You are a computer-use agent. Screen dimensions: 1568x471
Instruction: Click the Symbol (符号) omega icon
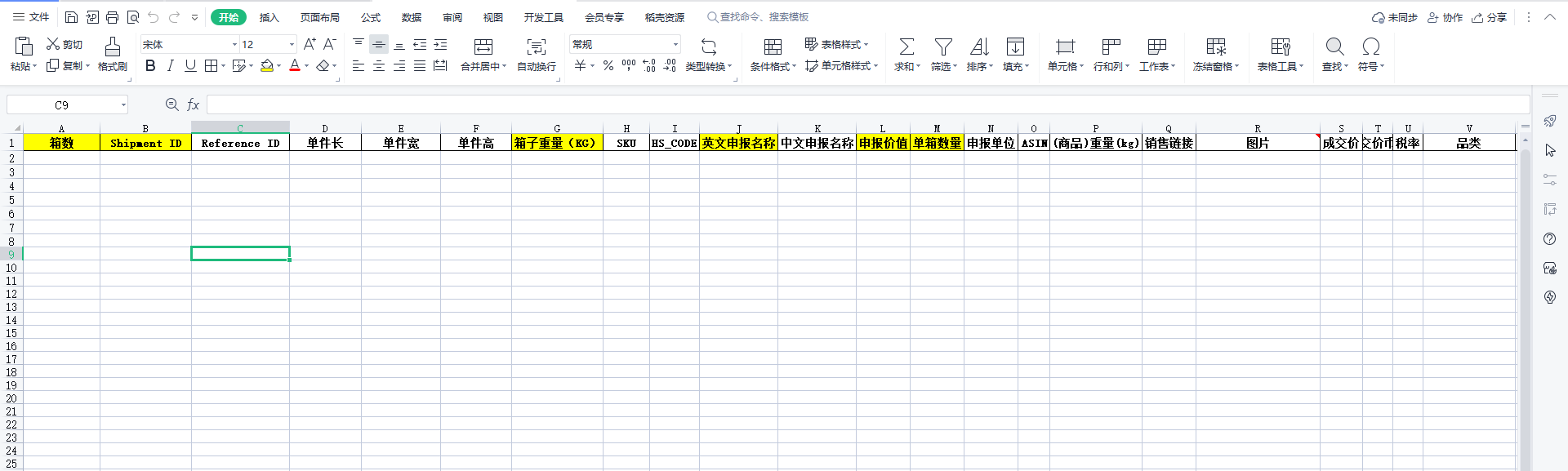click(x=1371, y=47)
